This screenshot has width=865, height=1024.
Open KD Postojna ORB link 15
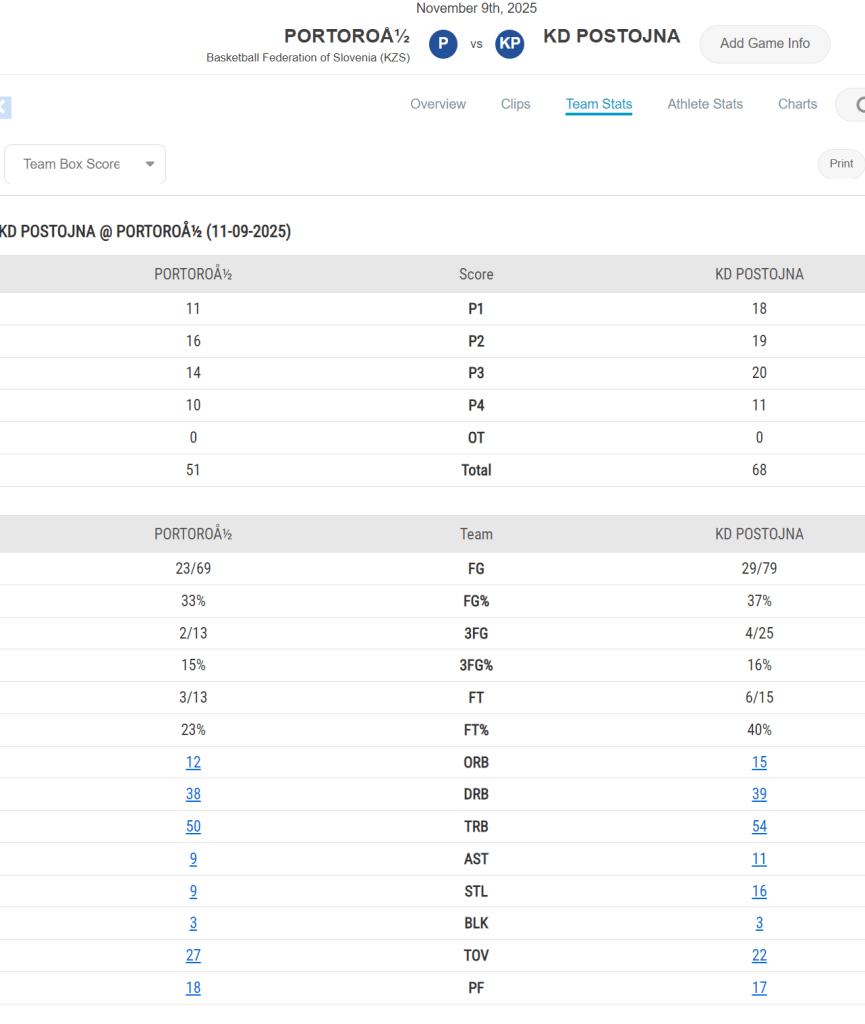759,762
